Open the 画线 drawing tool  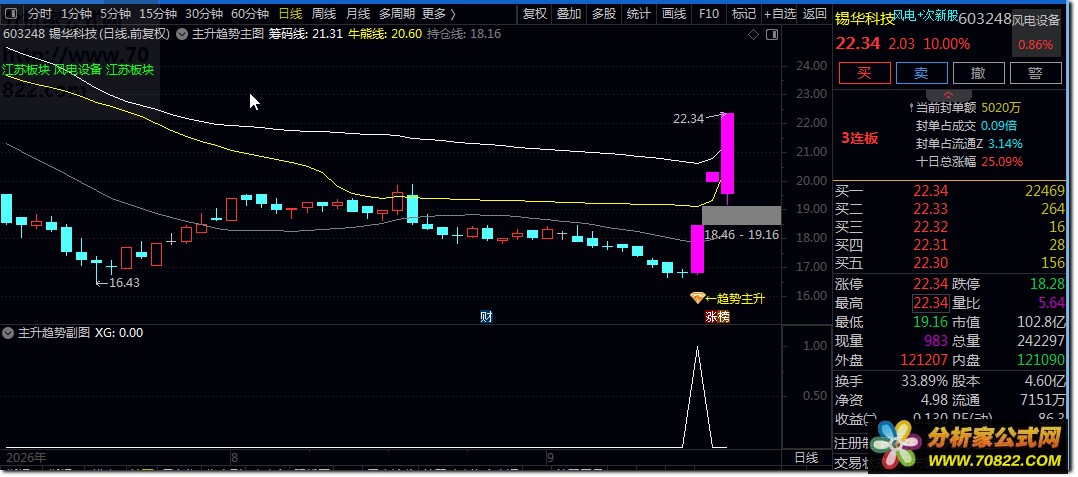(674, 14)
